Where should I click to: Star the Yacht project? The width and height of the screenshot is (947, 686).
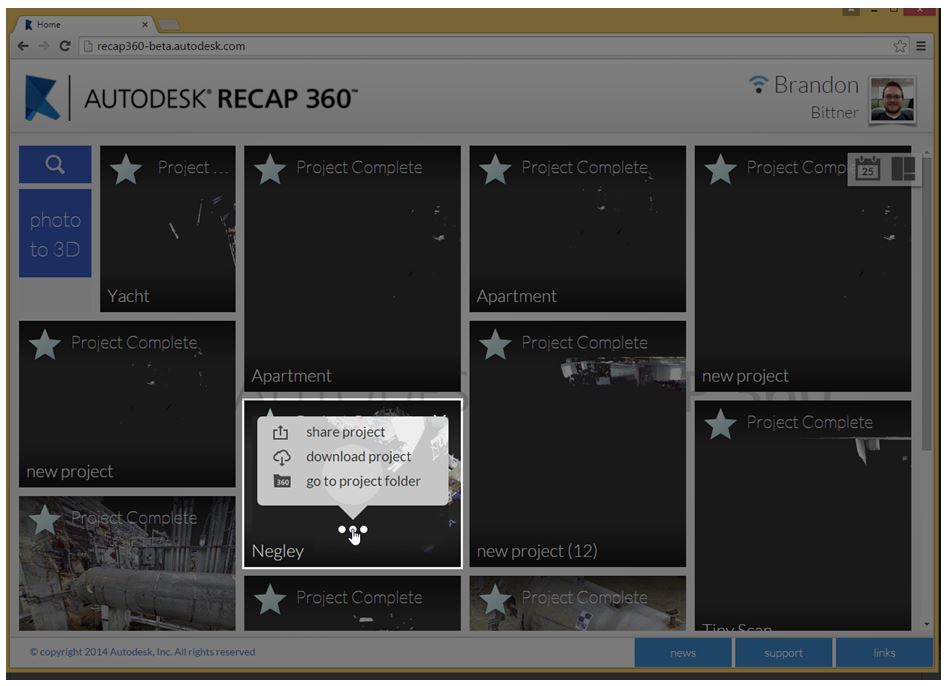click(x=126, y=169)
